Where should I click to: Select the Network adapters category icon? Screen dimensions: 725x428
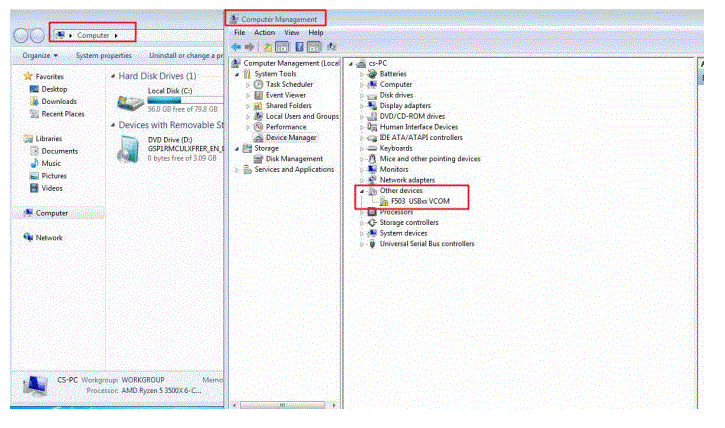[x=372, y=180]
